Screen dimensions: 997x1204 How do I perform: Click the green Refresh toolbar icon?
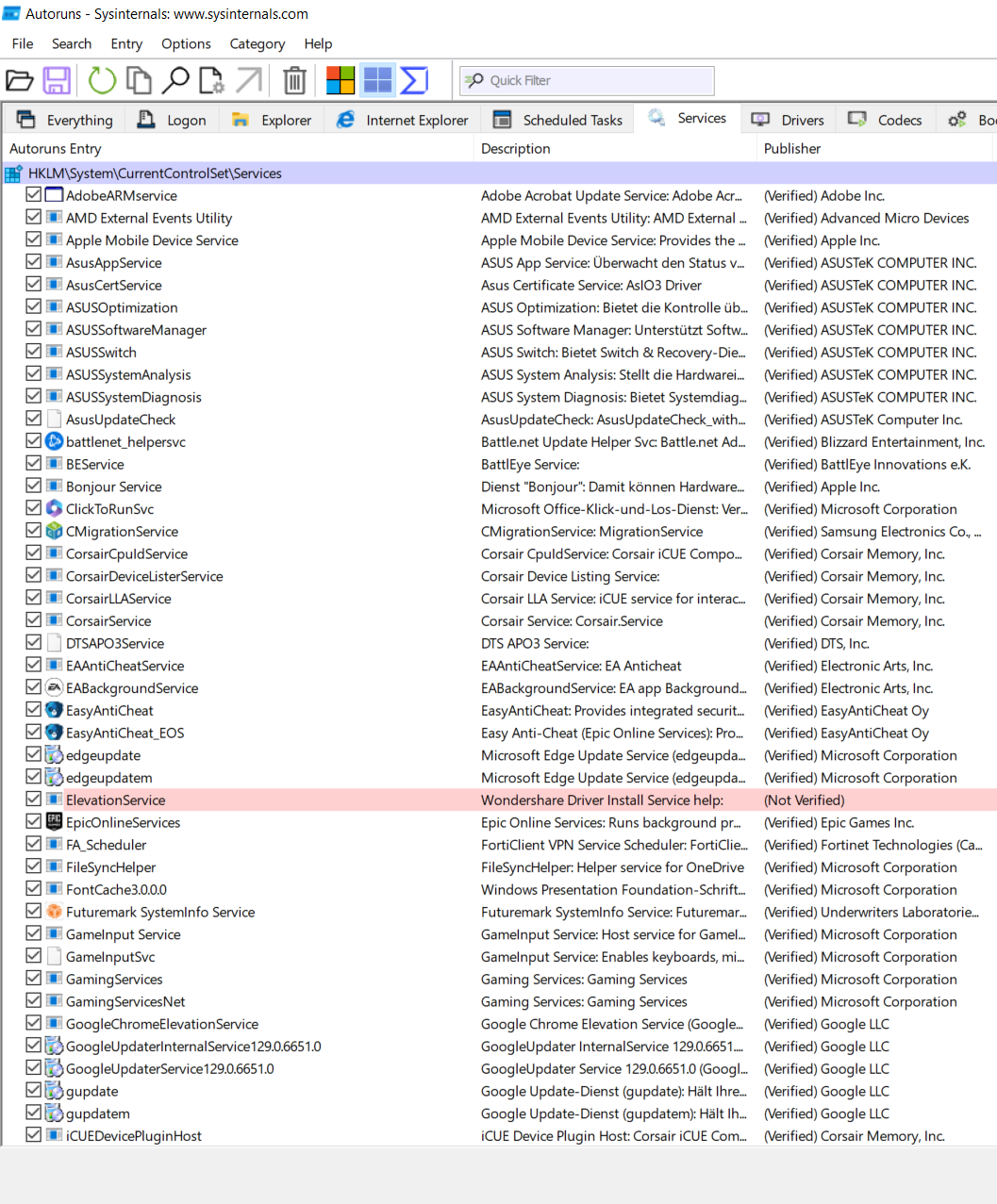(x=102, y=81)
